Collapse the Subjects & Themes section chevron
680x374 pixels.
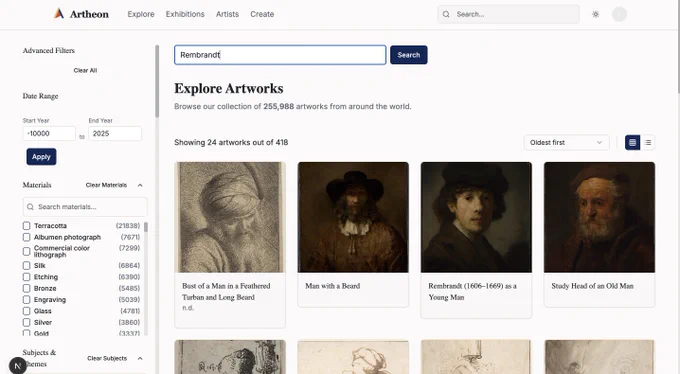[140, 358]
